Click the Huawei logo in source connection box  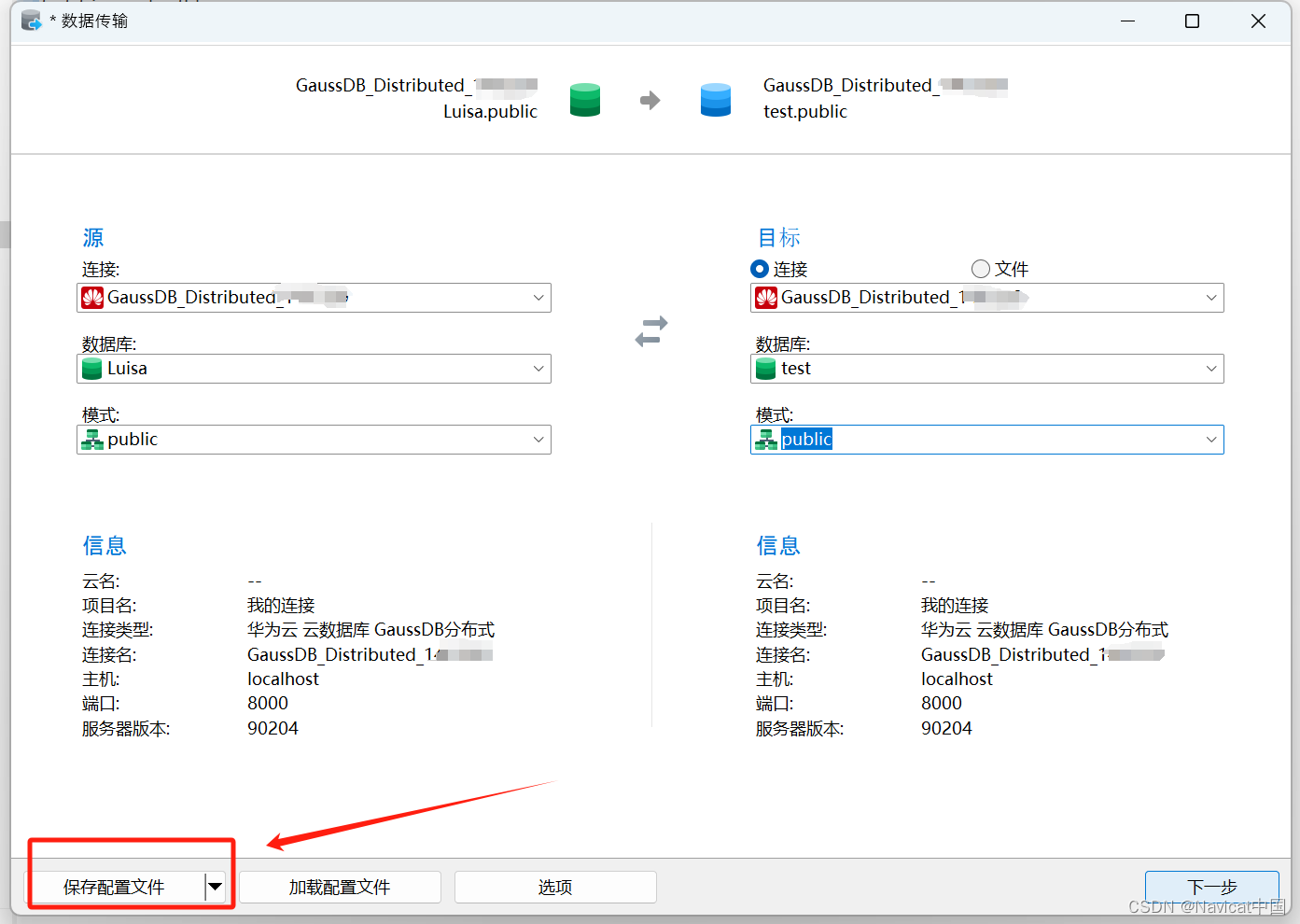92,298
